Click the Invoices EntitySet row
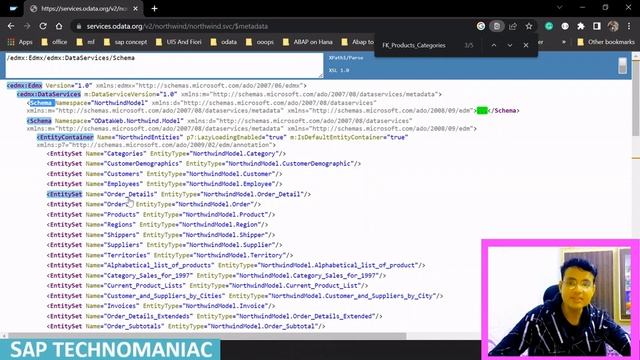Viewport: 640px width, 360px height. pyautogui.click(x=161, y=306)
